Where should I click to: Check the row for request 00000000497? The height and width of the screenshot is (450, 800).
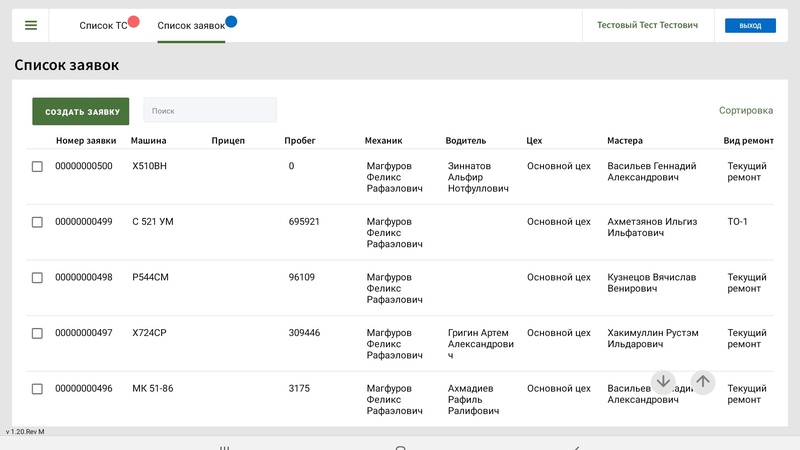[37, 333]
